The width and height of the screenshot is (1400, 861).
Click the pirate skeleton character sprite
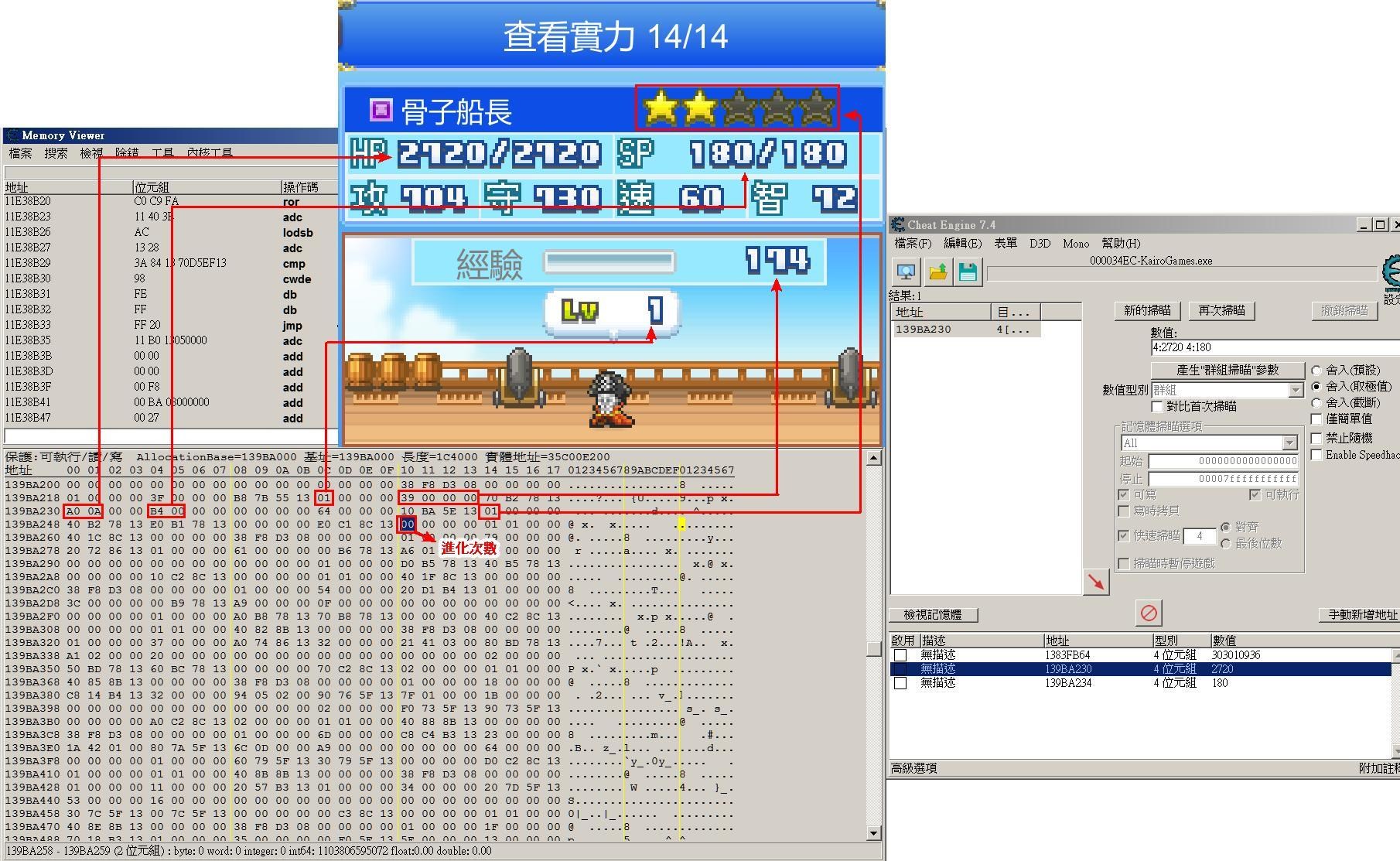pyautogui.click(x=611, y=398)
